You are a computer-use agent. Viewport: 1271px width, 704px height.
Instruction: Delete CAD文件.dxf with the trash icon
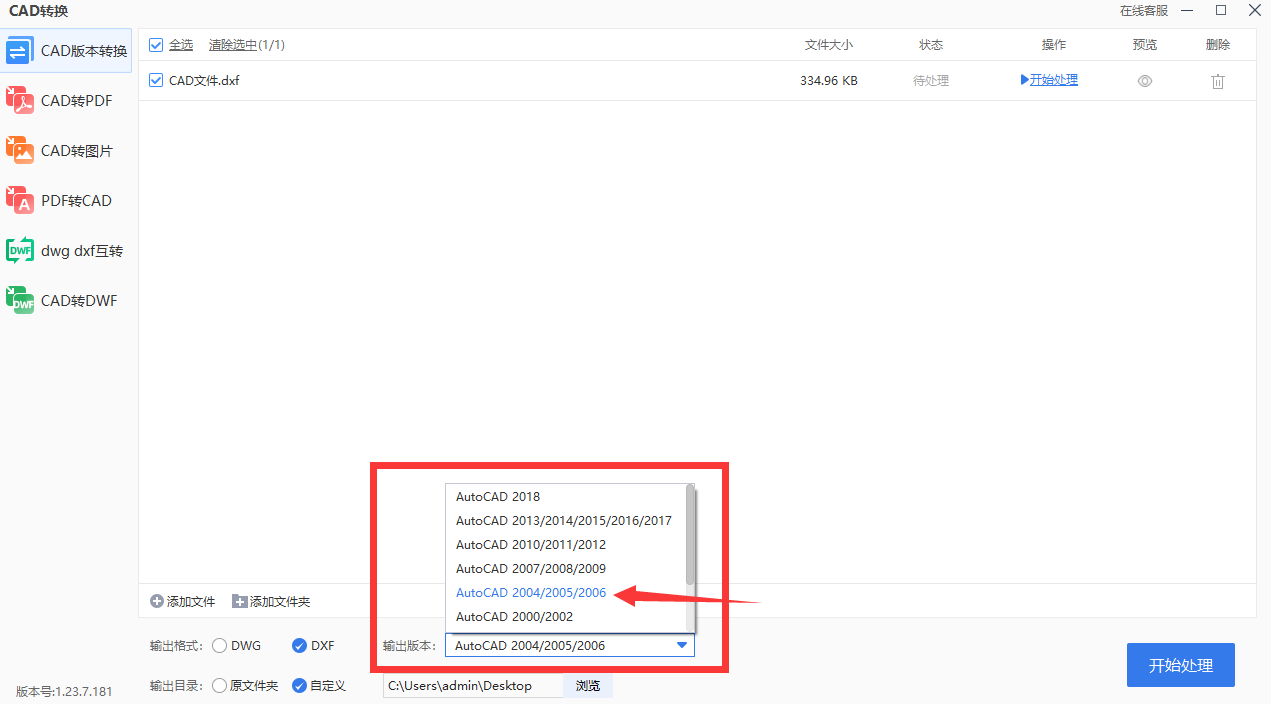pyautogui.click(x=1218, y=81)
